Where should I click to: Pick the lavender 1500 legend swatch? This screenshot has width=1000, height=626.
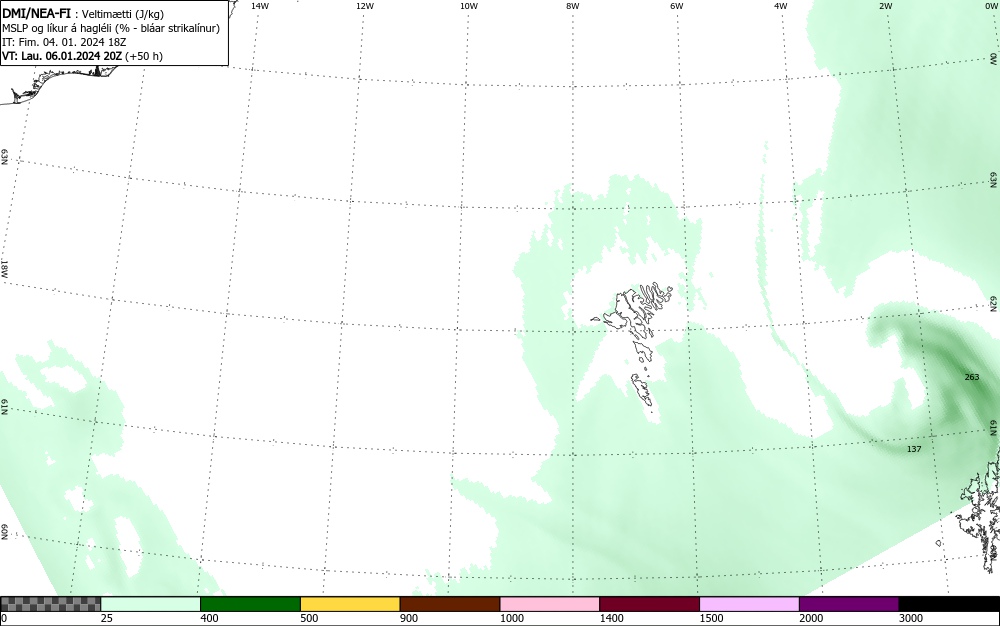[x=749, y=604]
